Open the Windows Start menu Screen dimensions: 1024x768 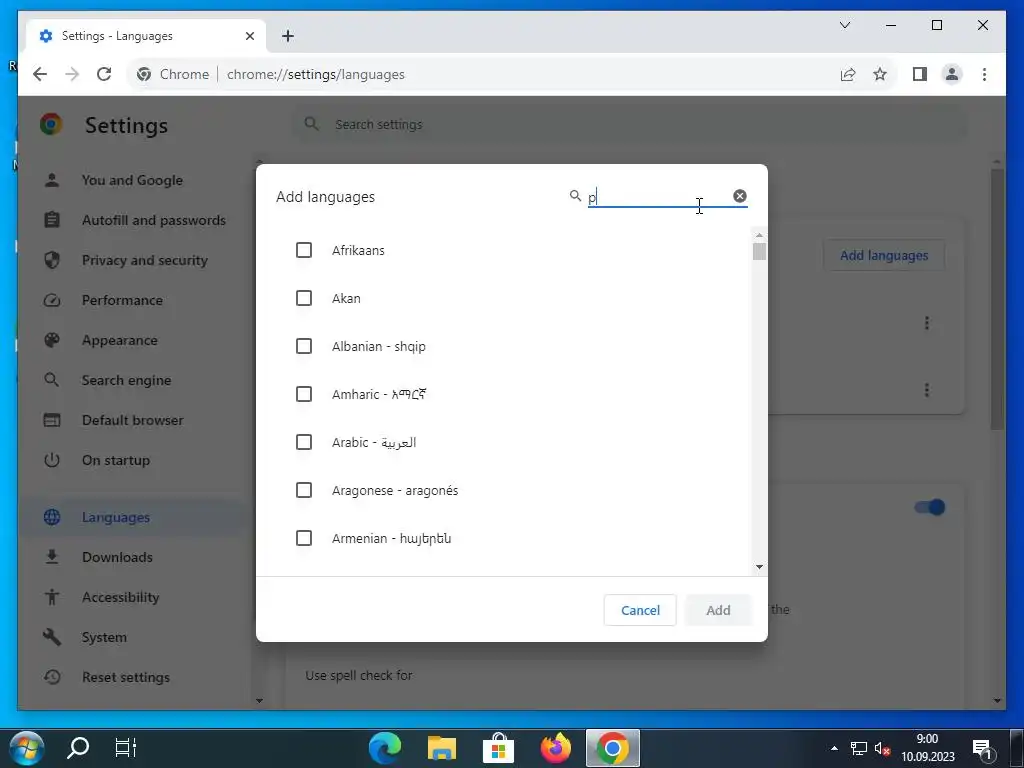click(26, 748)
